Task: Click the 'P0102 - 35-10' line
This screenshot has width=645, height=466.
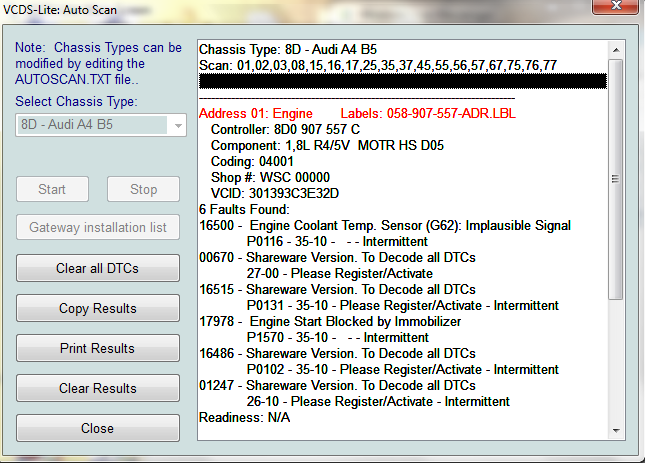Action: 403,370
